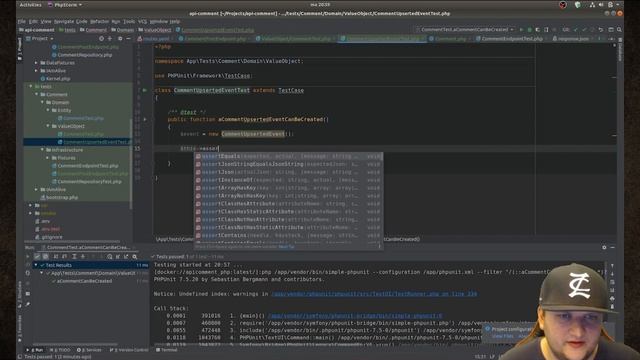Toggle the Project side tab
640x360 pixels.
pos(20,48)
